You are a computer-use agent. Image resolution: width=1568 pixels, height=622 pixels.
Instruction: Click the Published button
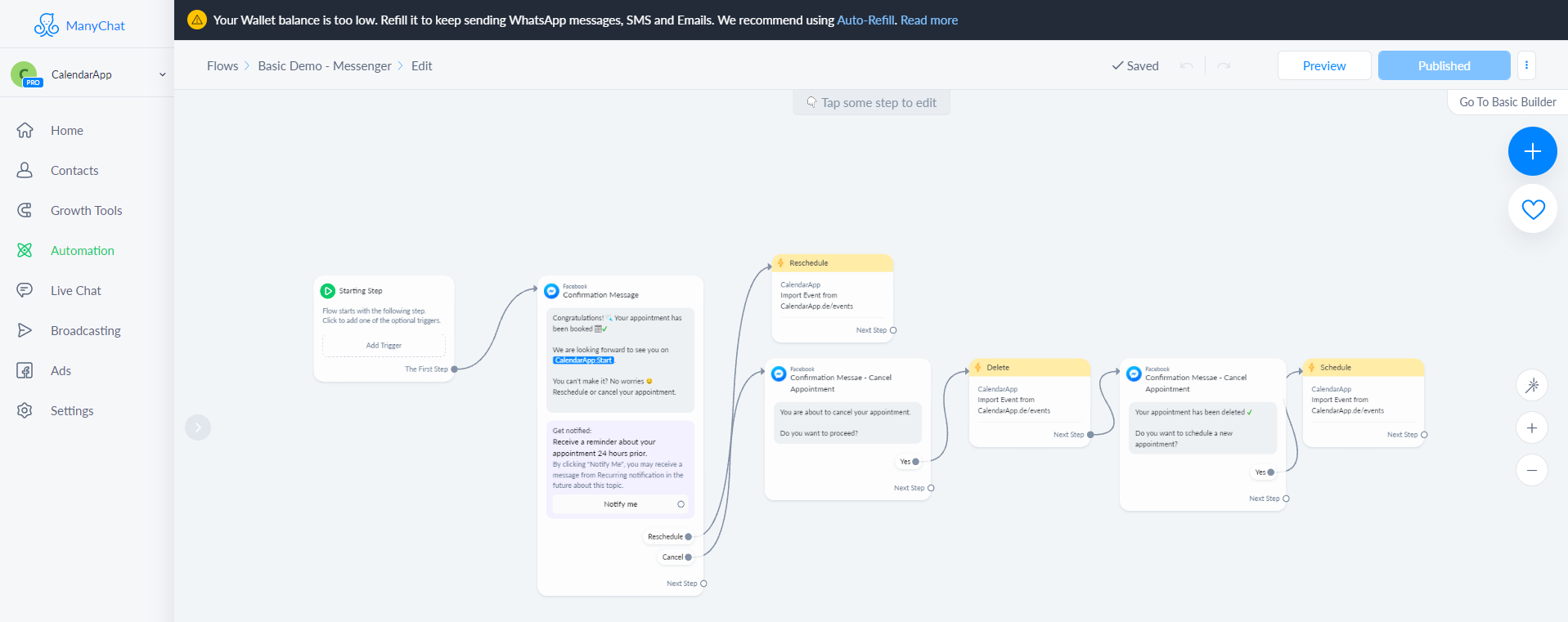[1444, 65]
